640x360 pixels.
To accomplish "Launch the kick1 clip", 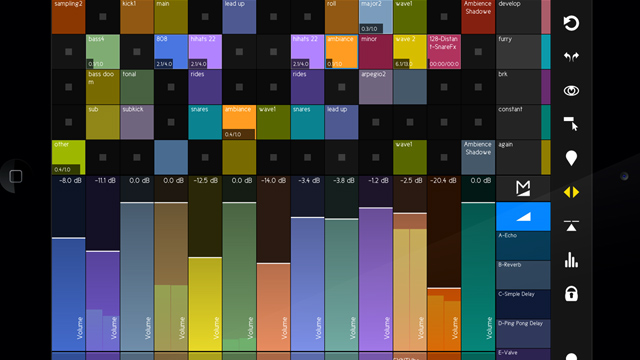I will click(137, 17).
